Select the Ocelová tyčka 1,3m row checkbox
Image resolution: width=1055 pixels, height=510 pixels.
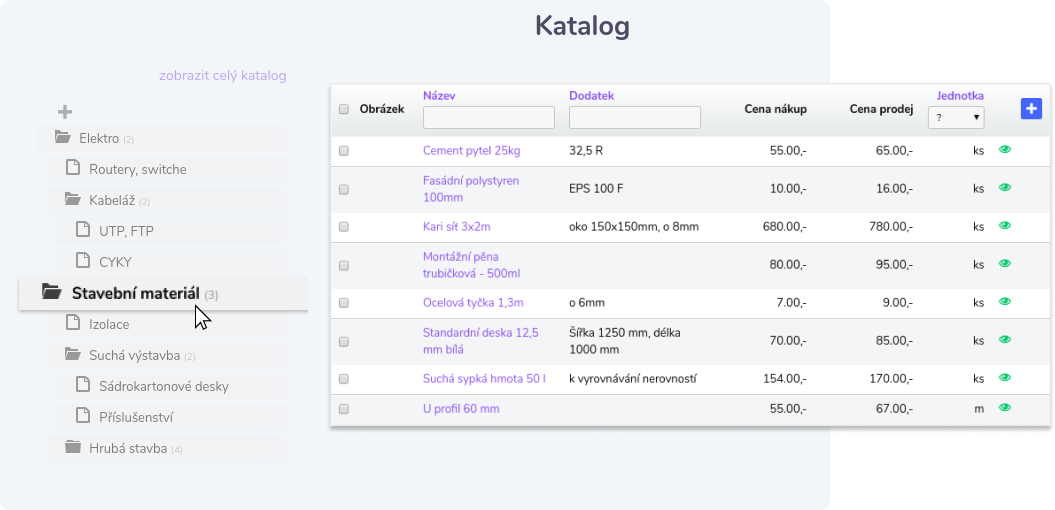344,303
